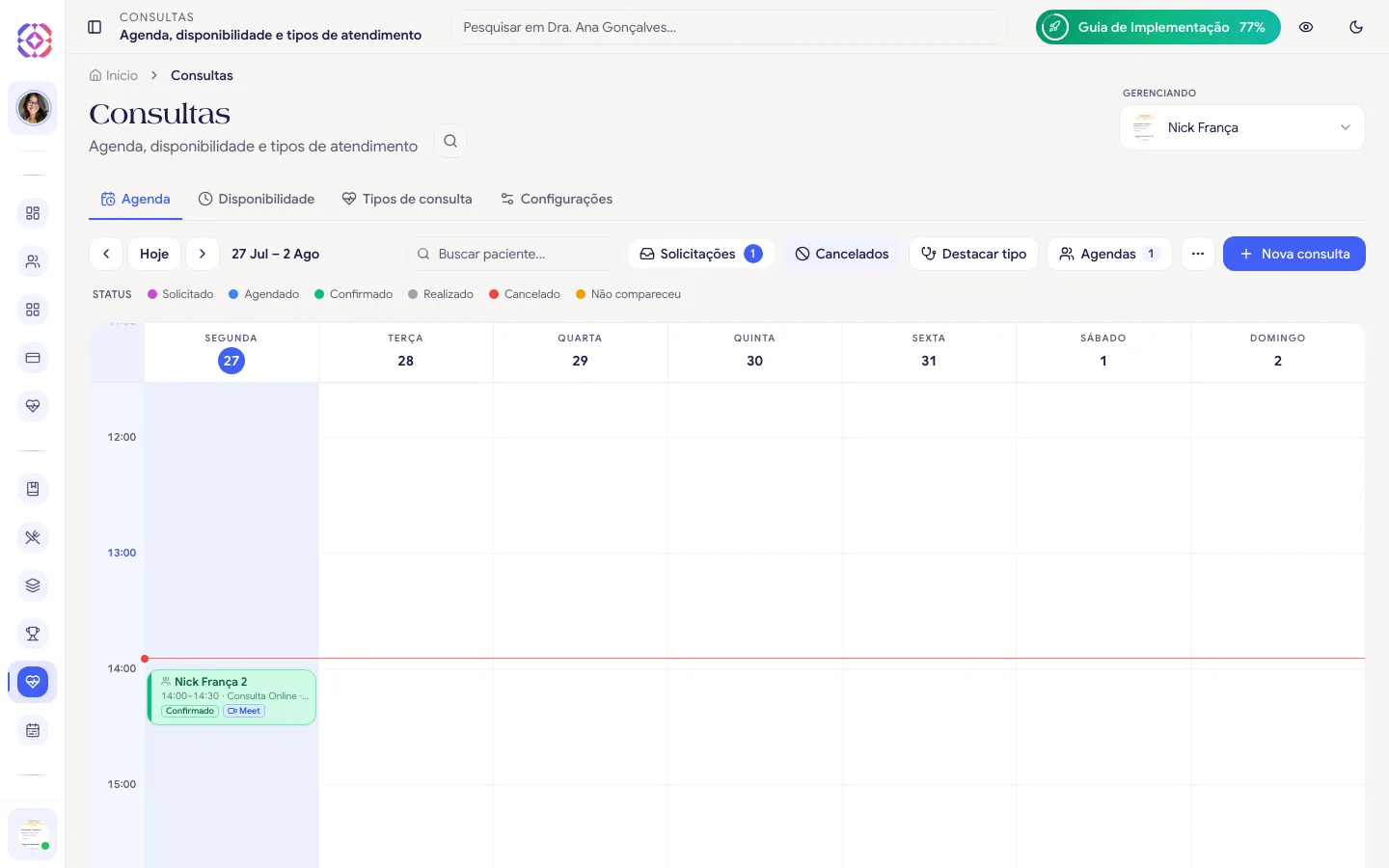
Task: Open the date range 27 Jul – 2 Ago
Action: pyautogui.click(x=276, y=254)
